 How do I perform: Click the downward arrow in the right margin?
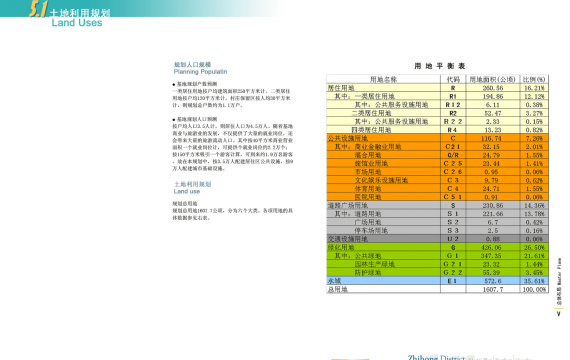click(x=559, y=314)
